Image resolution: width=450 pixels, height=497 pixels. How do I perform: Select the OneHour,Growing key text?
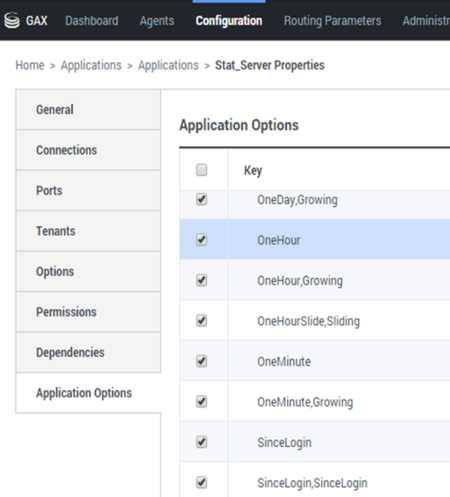300,281
